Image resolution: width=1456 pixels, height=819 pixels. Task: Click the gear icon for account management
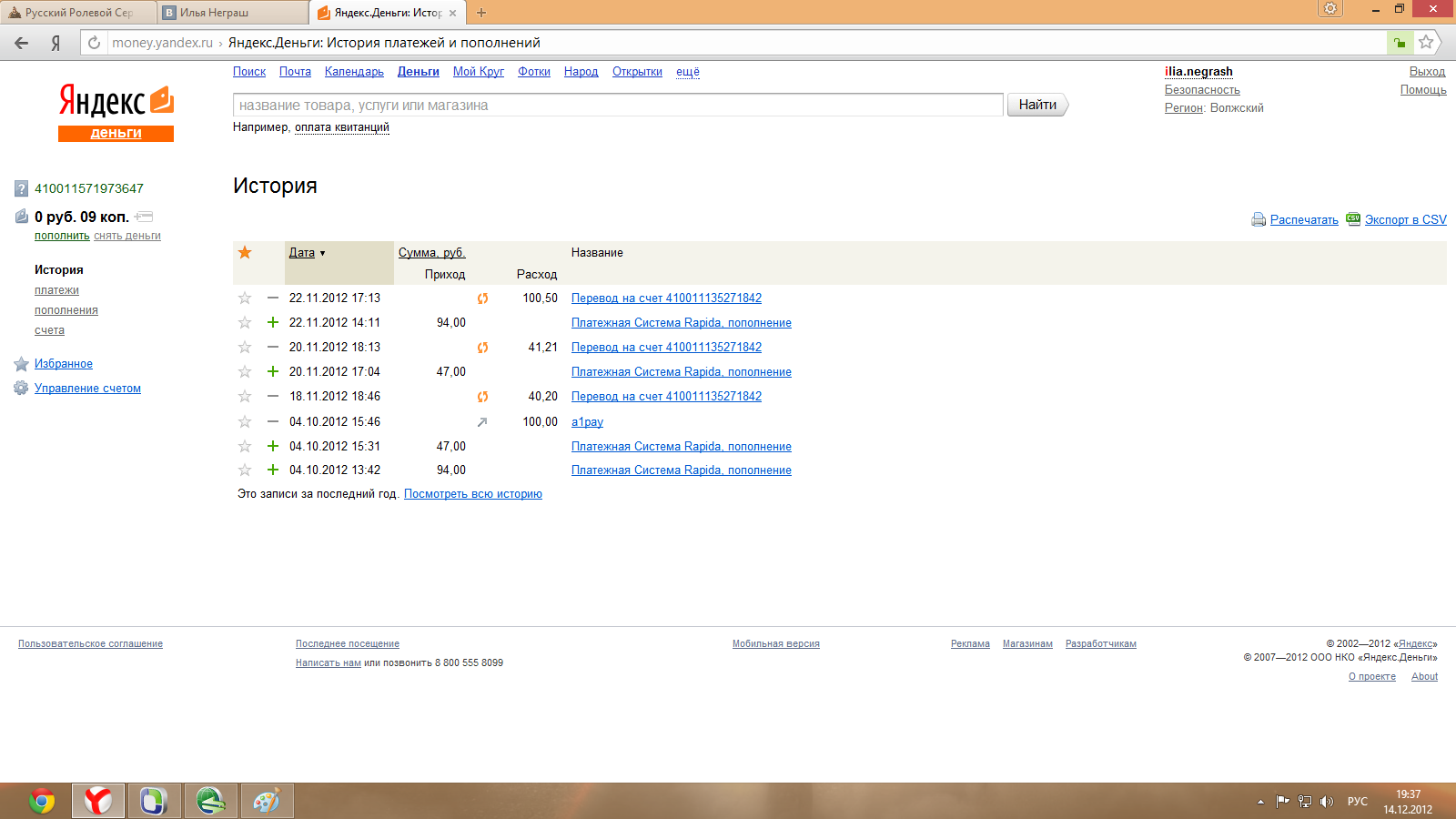click(x=21, y=388)
